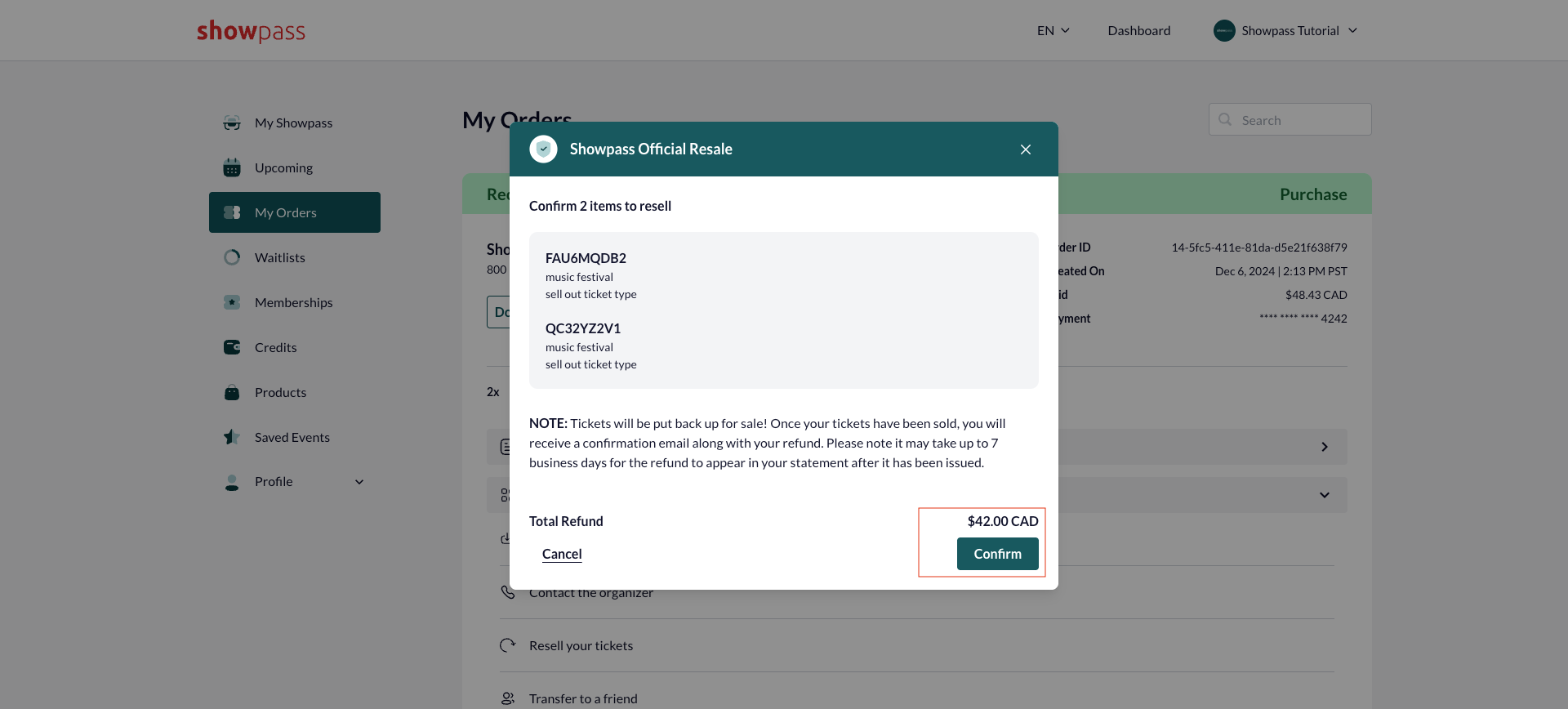
Task: Click the My Orders ticket icon
Action: (x=232, y=212)
